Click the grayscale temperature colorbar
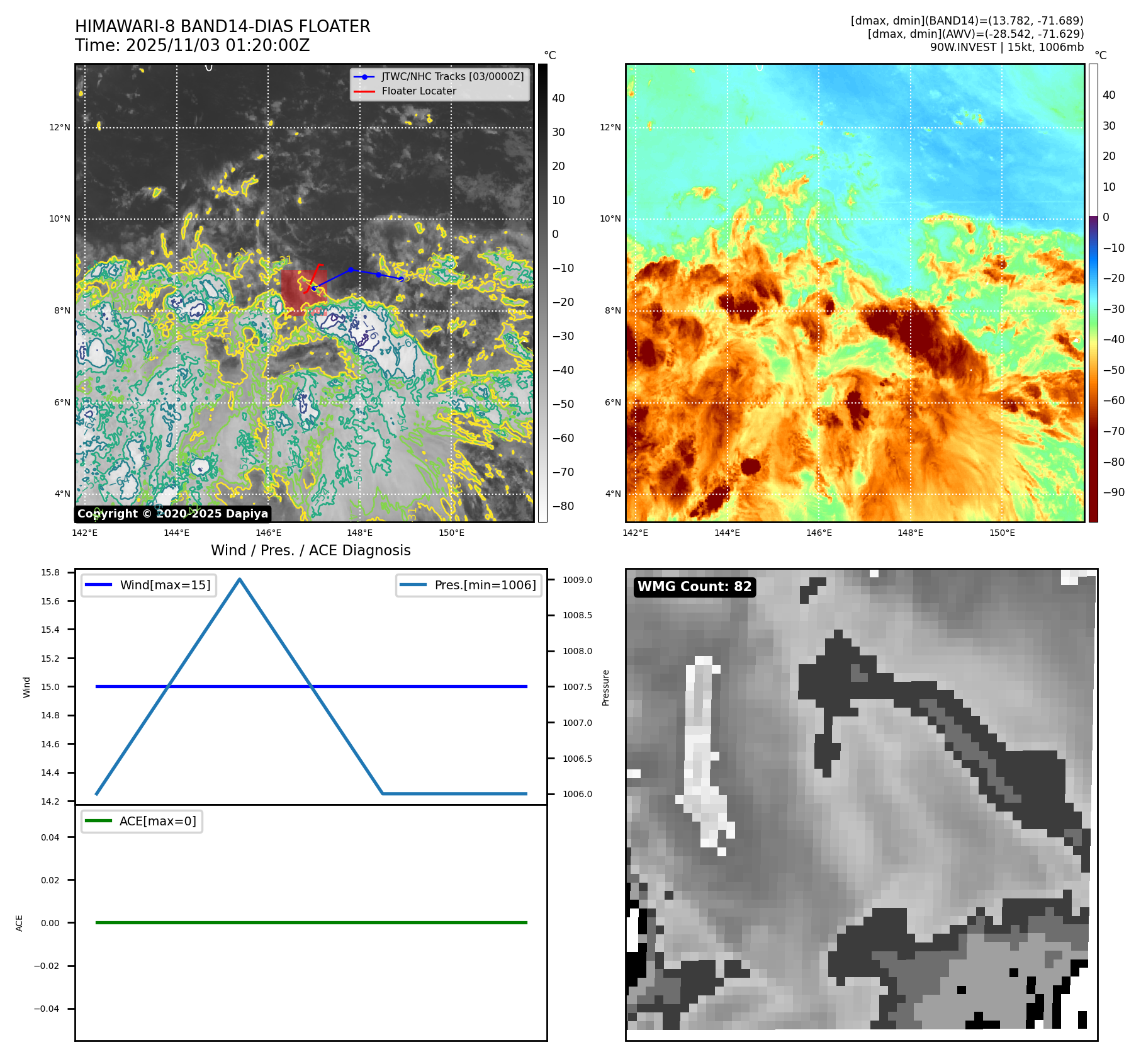 (x=542, y=293)
